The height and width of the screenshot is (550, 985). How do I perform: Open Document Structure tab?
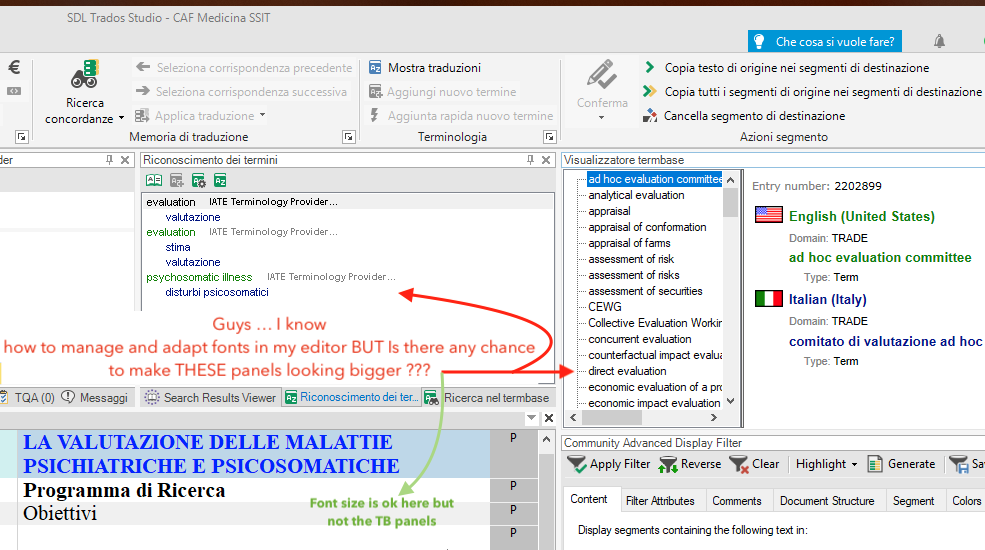pos(827,501)
